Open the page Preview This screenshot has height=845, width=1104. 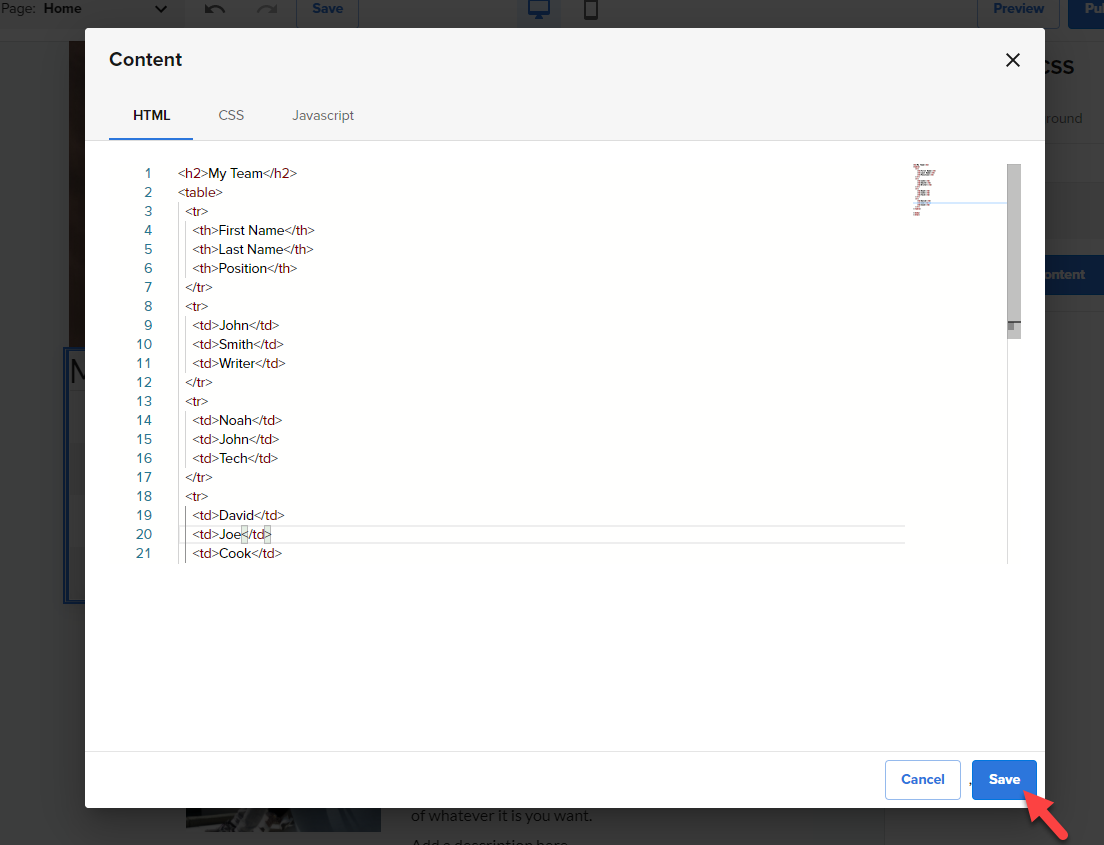click(x=1018, y=9)
